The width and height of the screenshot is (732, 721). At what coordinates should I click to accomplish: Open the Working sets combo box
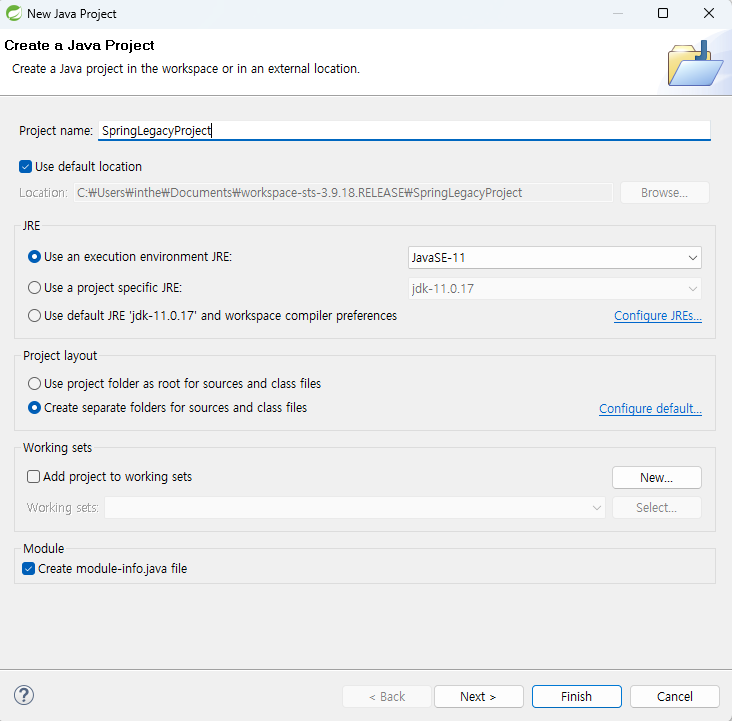[355, 508]
